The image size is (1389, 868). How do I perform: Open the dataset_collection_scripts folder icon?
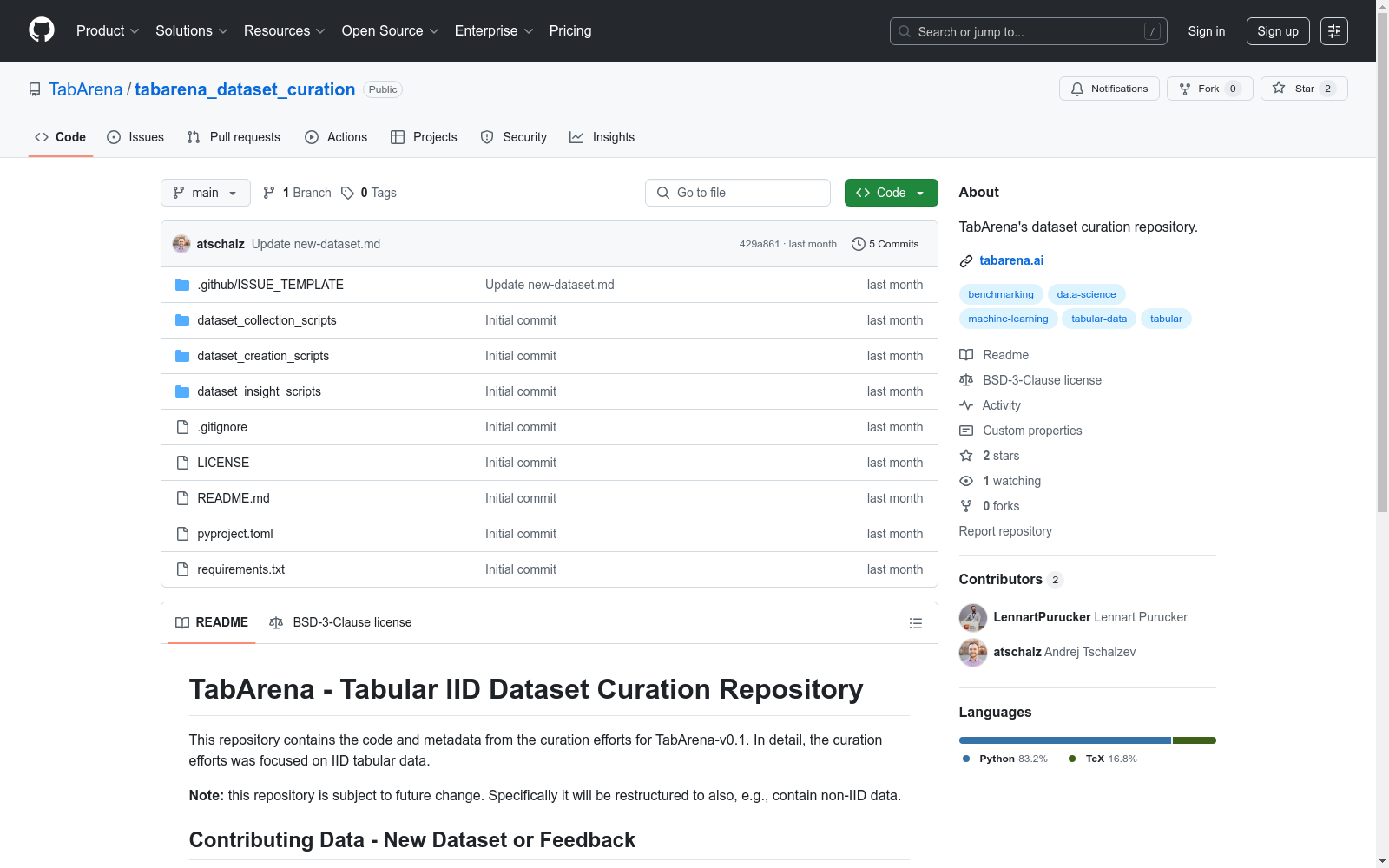tap(182, 320)
